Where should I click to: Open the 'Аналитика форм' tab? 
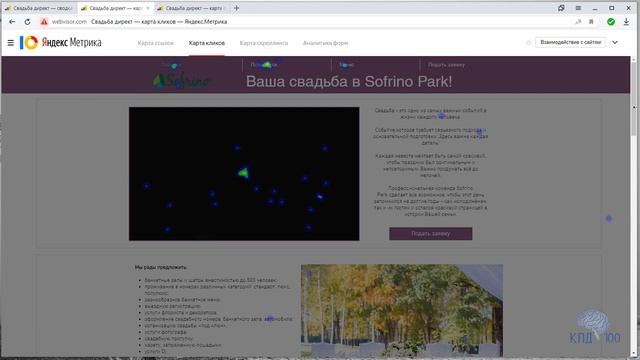click(x=325, y=43)
